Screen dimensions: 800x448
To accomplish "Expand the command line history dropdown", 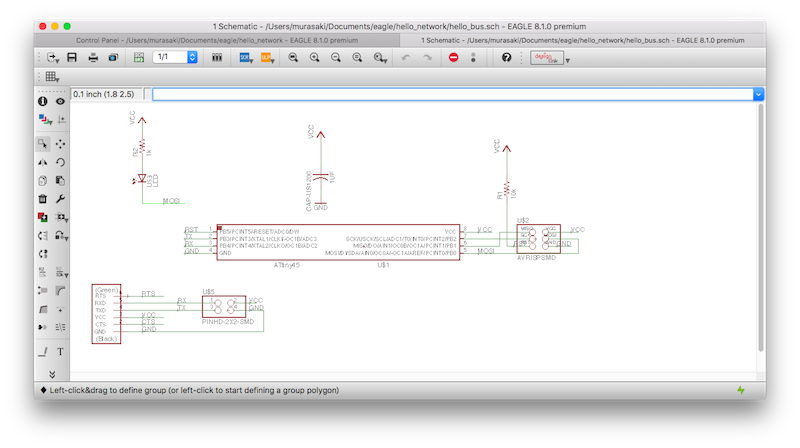I will [x=758, y=94].
